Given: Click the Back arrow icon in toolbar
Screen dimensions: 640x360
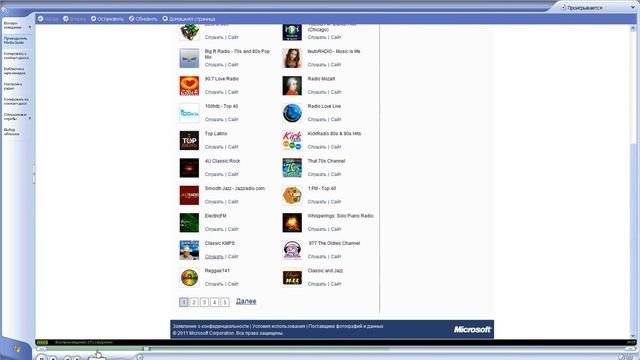Looking at the screenshot, I should coord(40,19).
